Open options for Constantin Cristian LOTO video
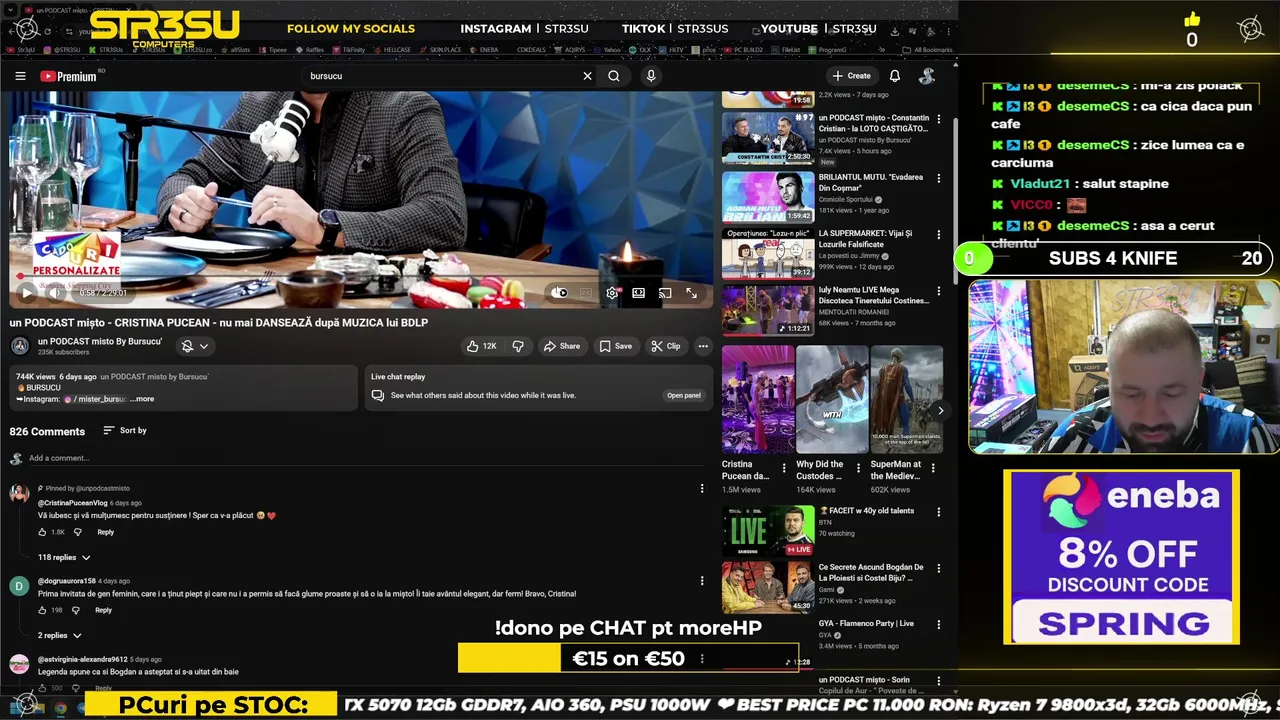1280x720 pixels. coord(938,120)
